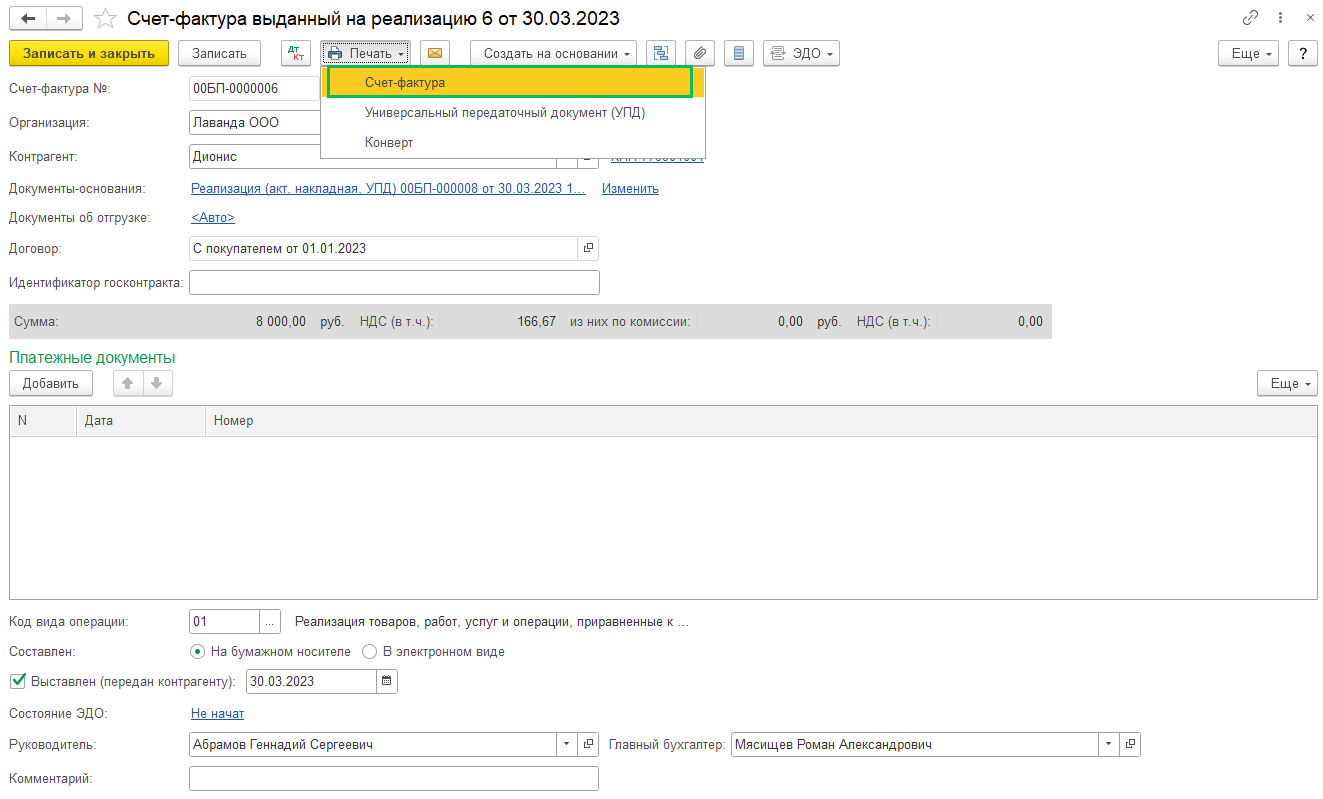Collapse the Печать dropdown
This screenshot has width=1323, height=799.
tap(367, 53)
